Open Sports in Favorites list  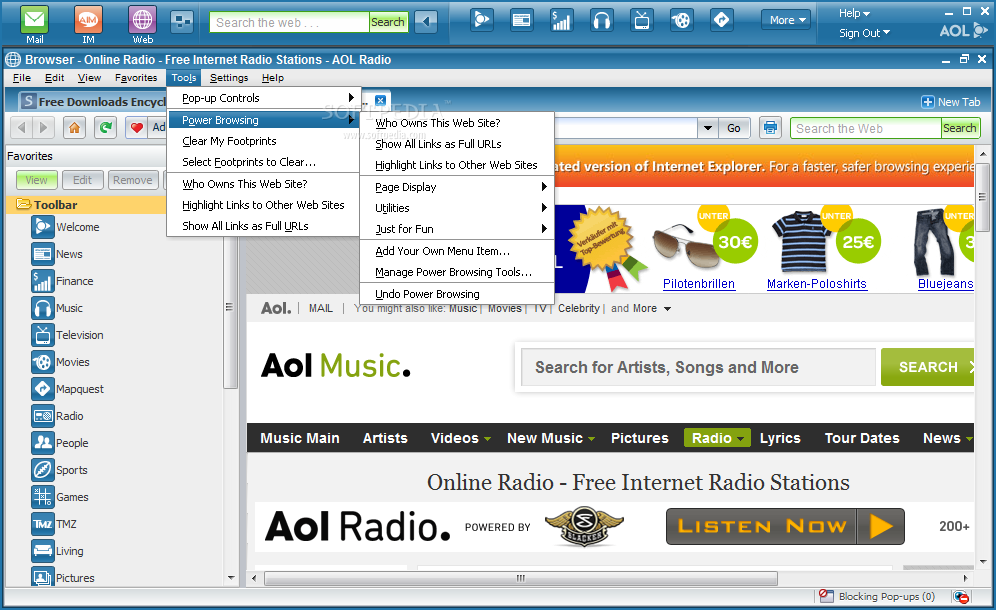[59, 470]
